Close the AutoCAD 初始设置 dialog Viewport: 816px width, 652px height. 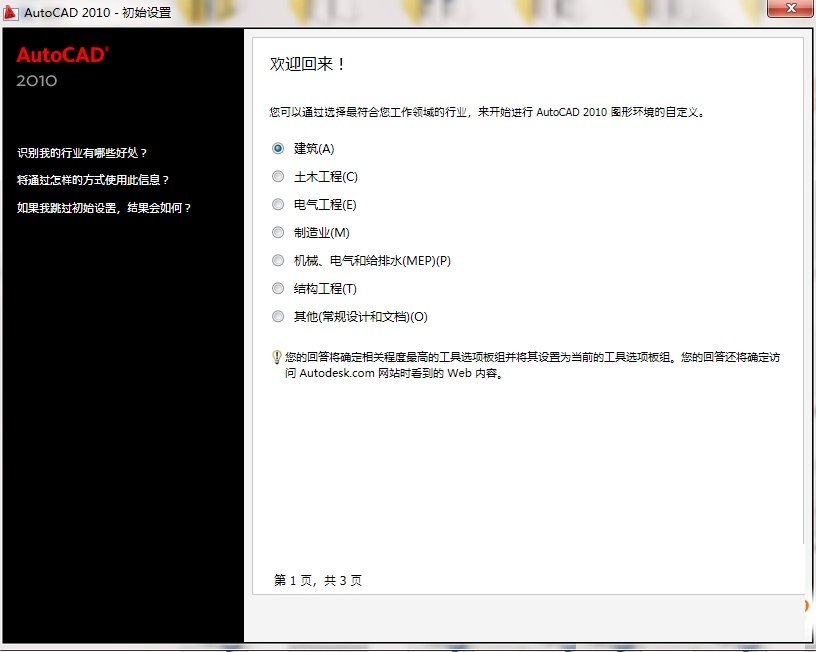790,10
